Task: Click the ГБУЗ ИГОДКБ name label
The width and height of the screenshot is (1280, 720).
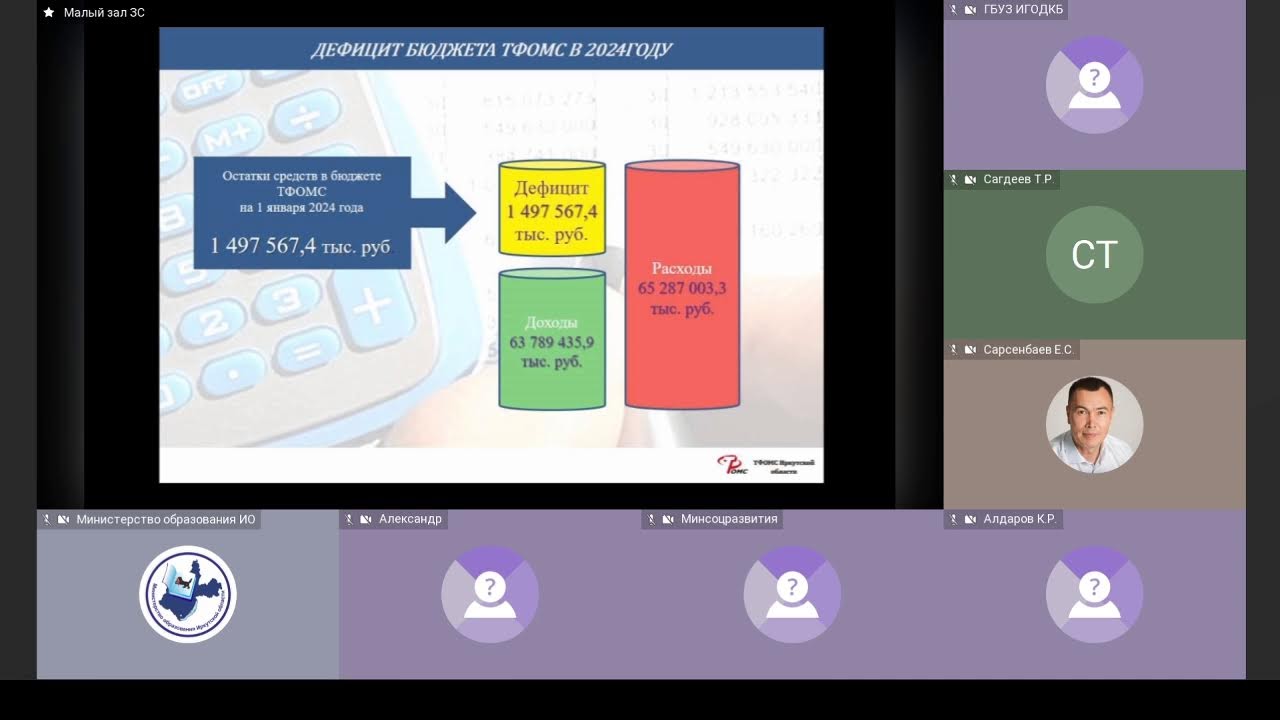Action: click(x=1023, y=10)
